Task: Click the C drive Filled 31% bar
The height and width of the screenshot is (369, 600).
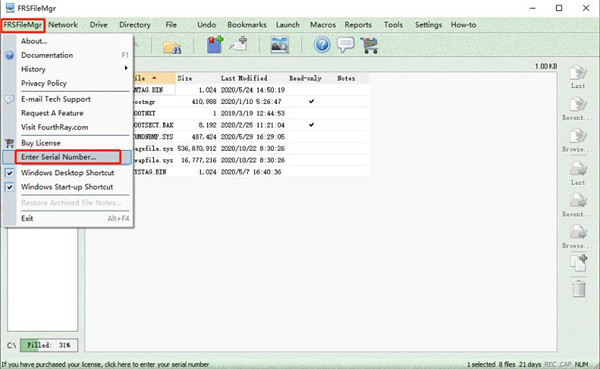Action: pos(49,345)
